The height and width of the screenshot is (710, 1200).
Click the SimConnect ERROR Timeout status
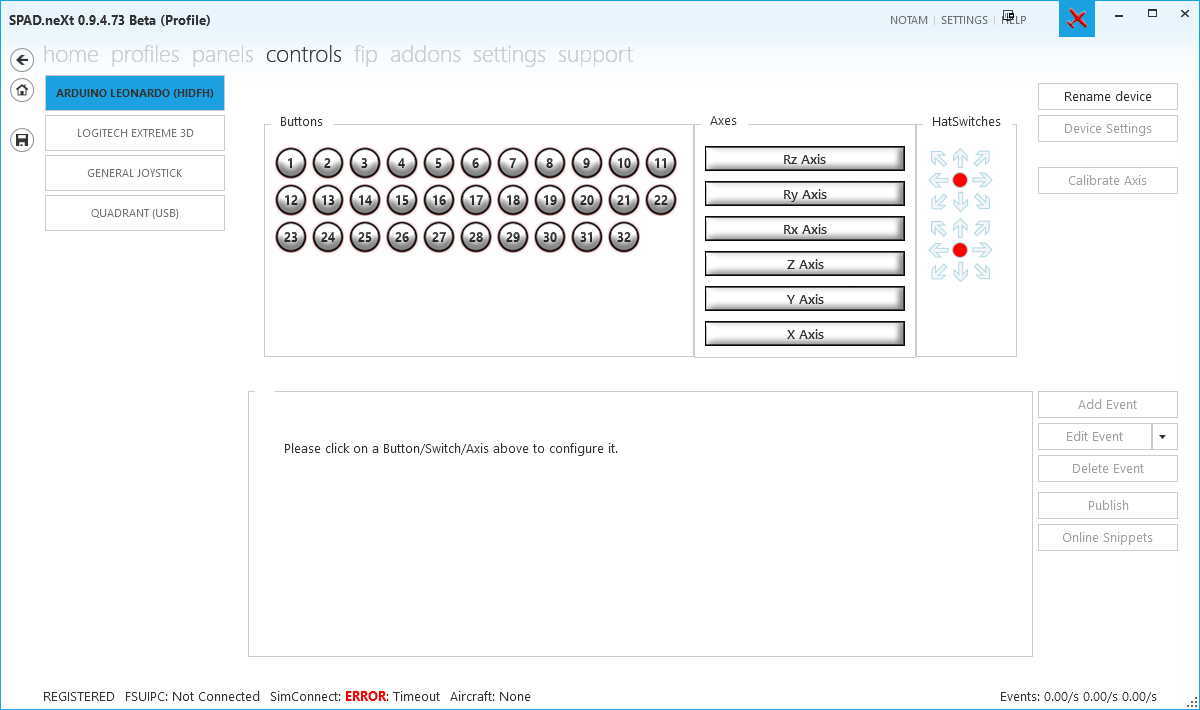(x=355, y=696)
